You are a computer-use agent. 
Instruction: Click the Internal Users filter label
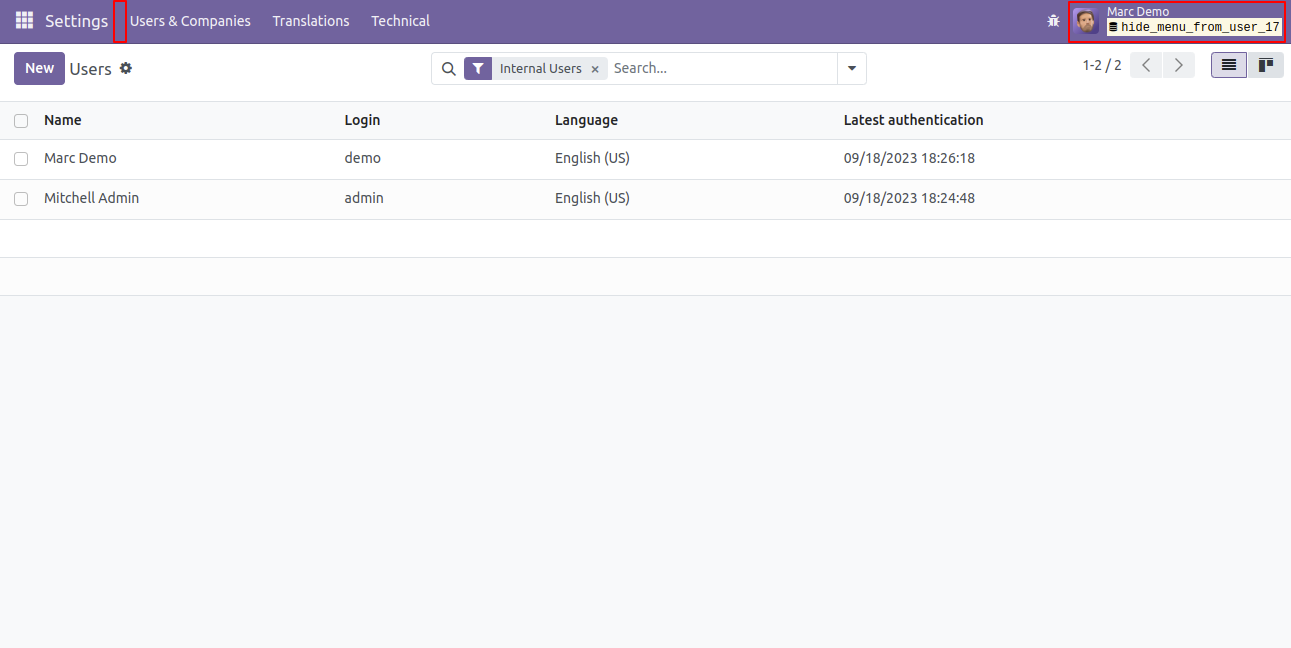pyautogui.click(x=540, y=69)
